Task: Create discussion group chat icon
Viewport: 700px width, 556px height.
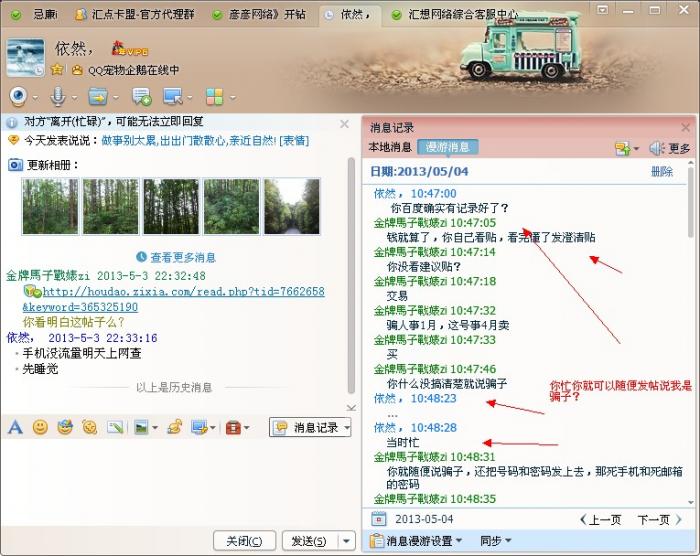Action: (142, 96)
